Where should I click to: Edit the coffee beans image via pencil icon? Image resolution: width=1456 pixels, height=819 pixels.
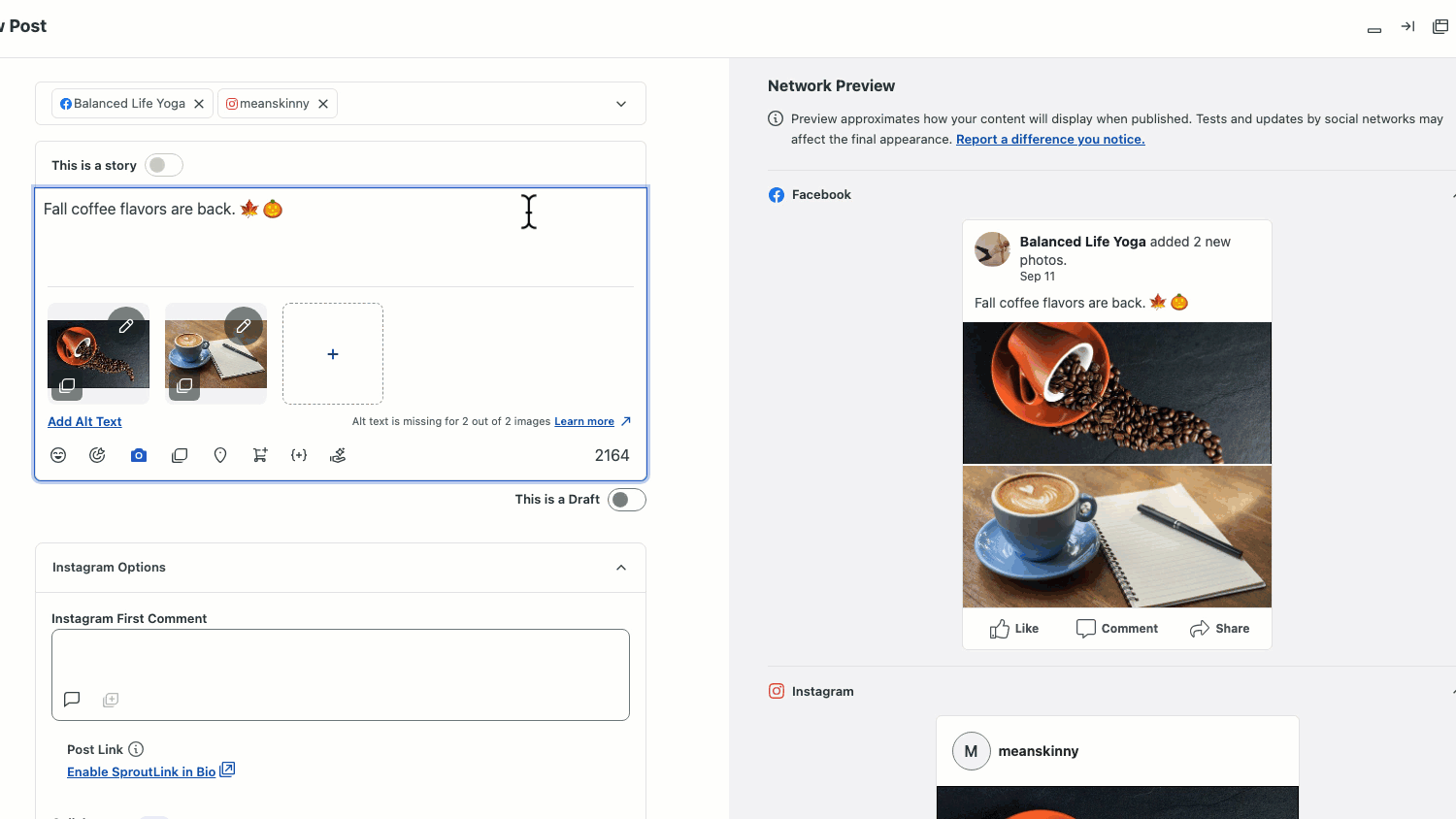pyautogui.click(x=126, y=326)
